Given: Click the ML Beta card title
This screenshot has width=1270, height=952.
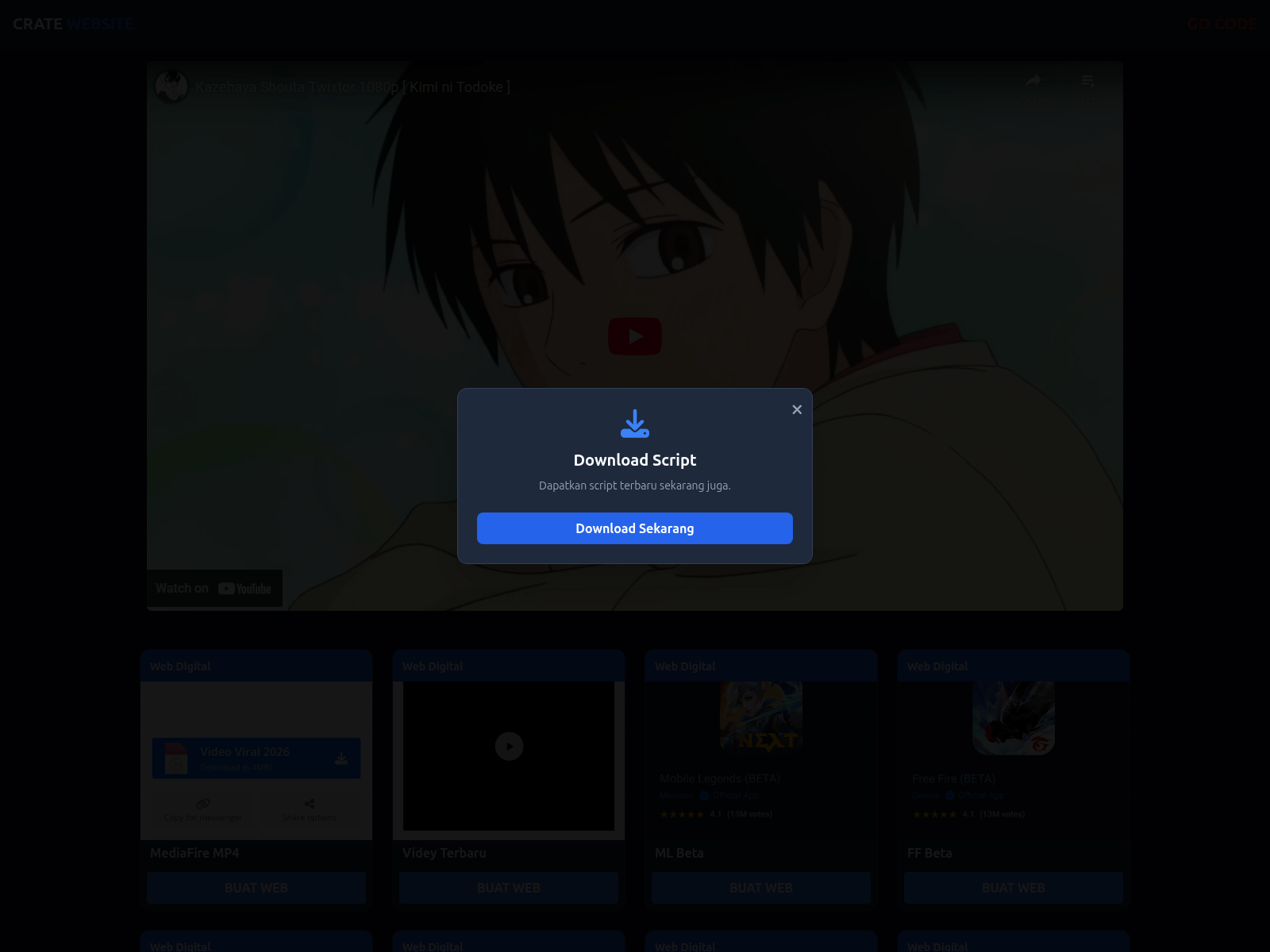Looking at the screenshot, I should (x=679, y=853).
